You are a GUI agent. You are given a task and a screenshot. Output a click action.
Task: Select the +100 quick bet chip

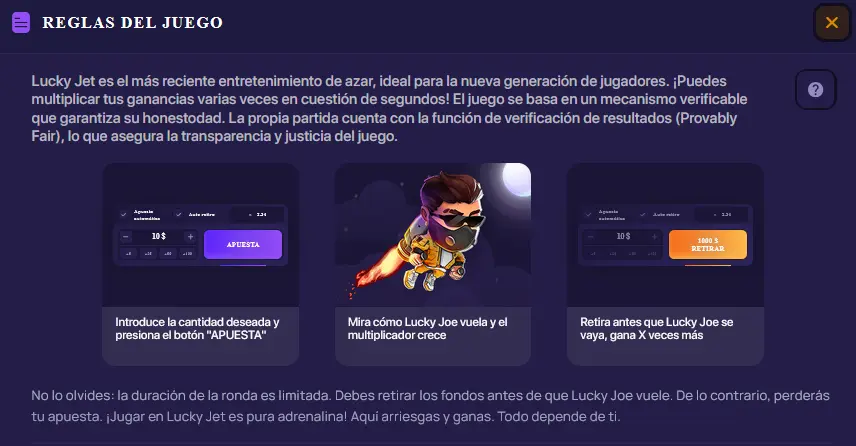pyautogui.click(x=187, y=254)
